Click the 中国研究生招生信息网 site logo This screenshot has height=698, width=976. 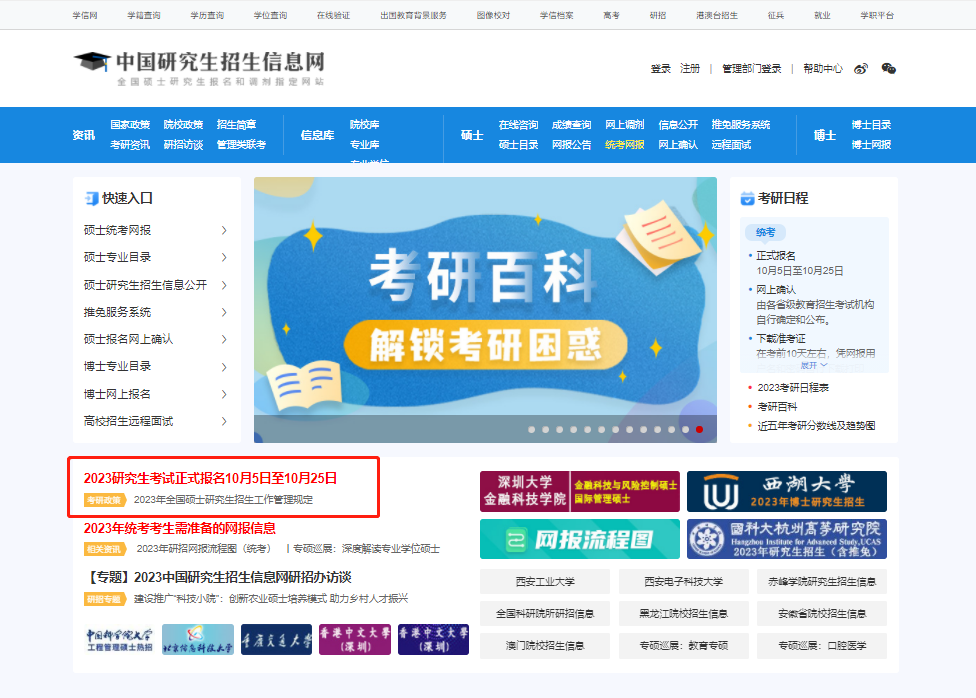pos(199,67)
